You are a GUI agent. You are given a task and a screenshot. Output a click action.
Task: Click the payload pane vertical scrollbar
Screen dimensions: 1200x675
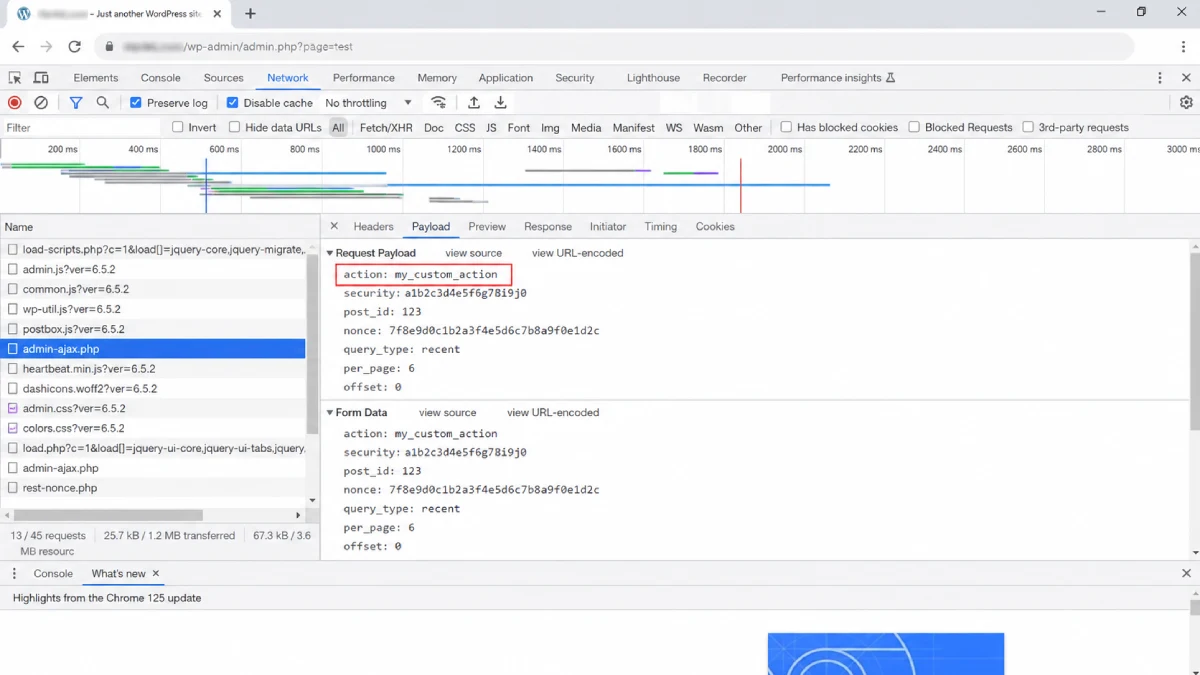(x=1195, y=343)
